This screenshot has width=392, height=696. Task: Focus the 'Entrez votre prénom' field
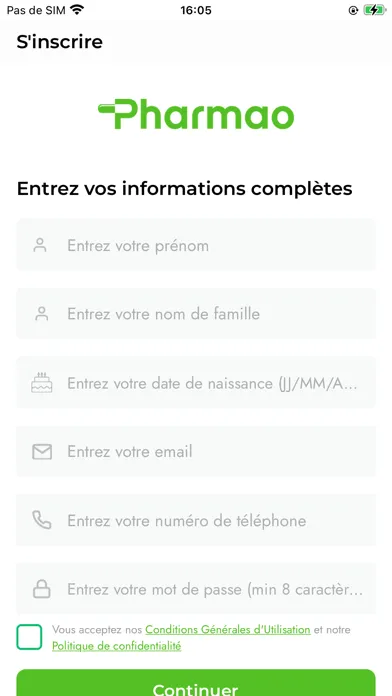point(196,245)
